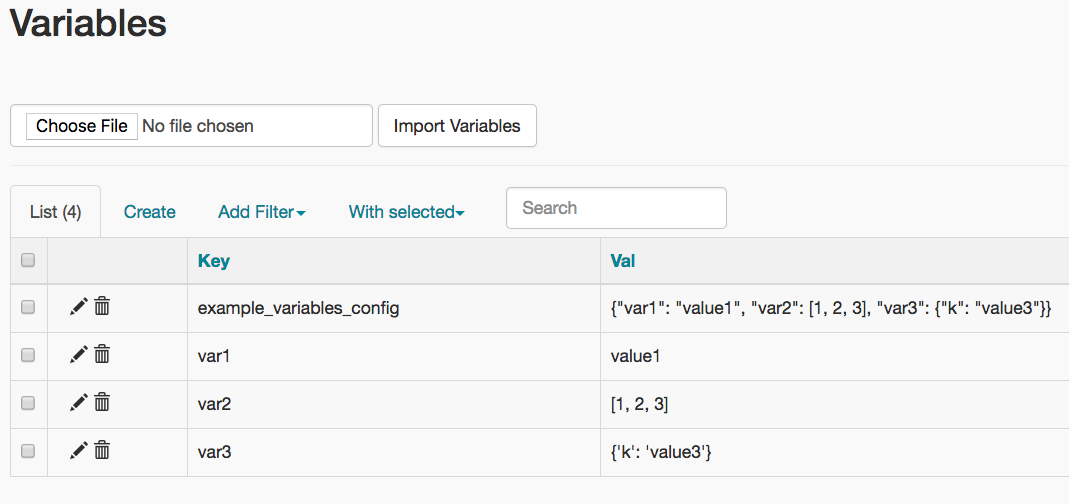
Task: Click the trash icon for var1
Action: pyautogui.click(x=102, y=355)
